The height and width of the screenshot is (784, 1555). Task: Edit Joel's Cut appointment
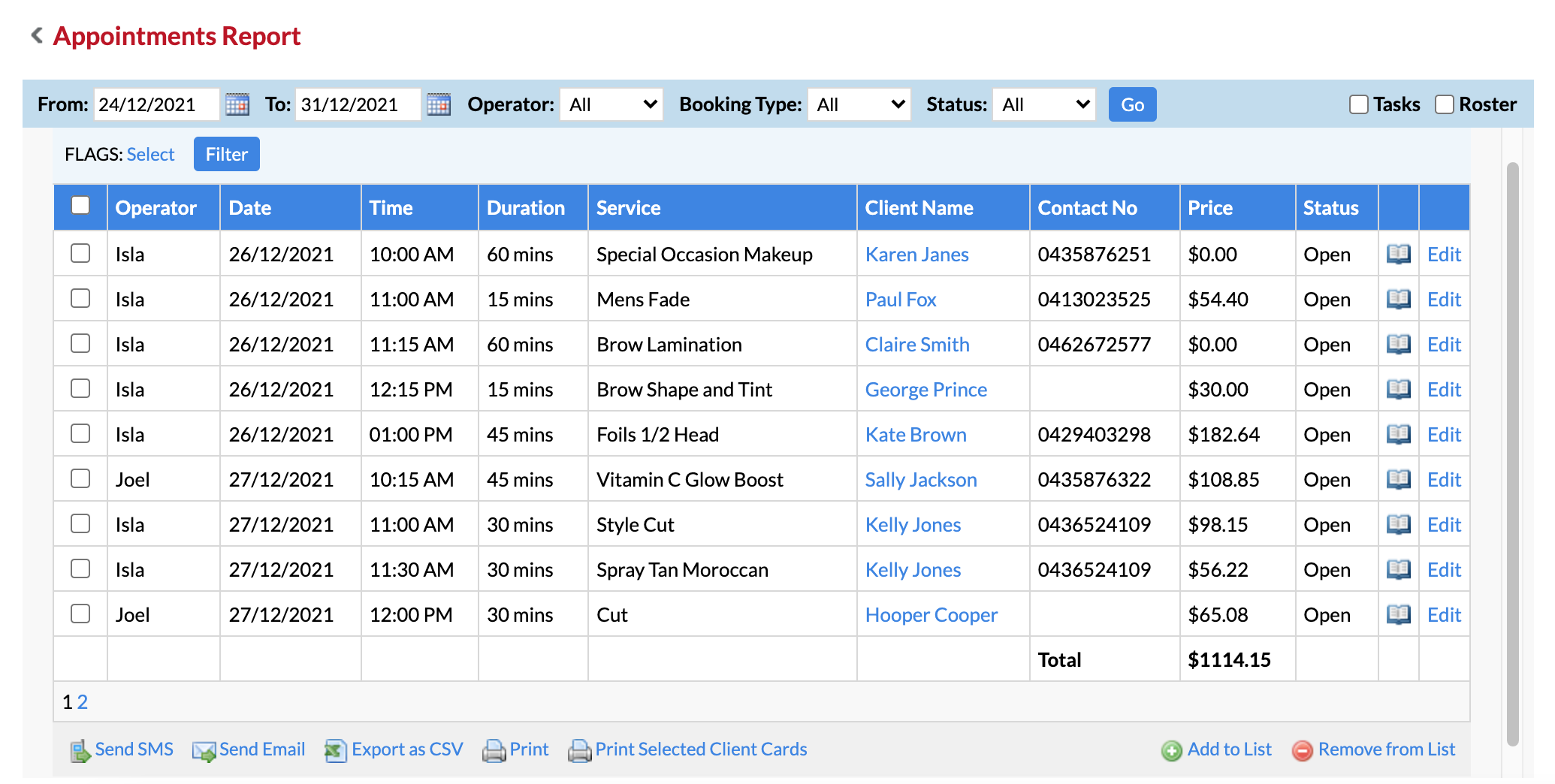click(x=1444, y=615)
